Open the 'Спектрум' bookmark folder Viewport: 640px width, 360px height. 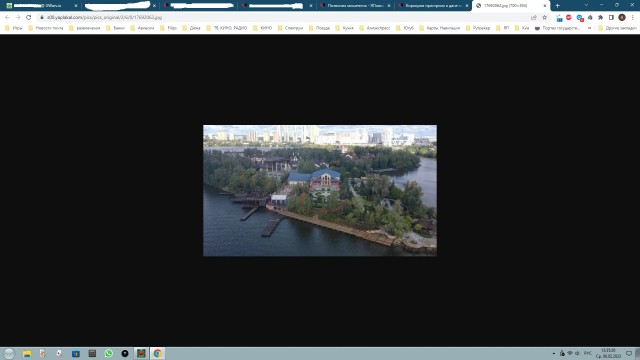[290, 28]
